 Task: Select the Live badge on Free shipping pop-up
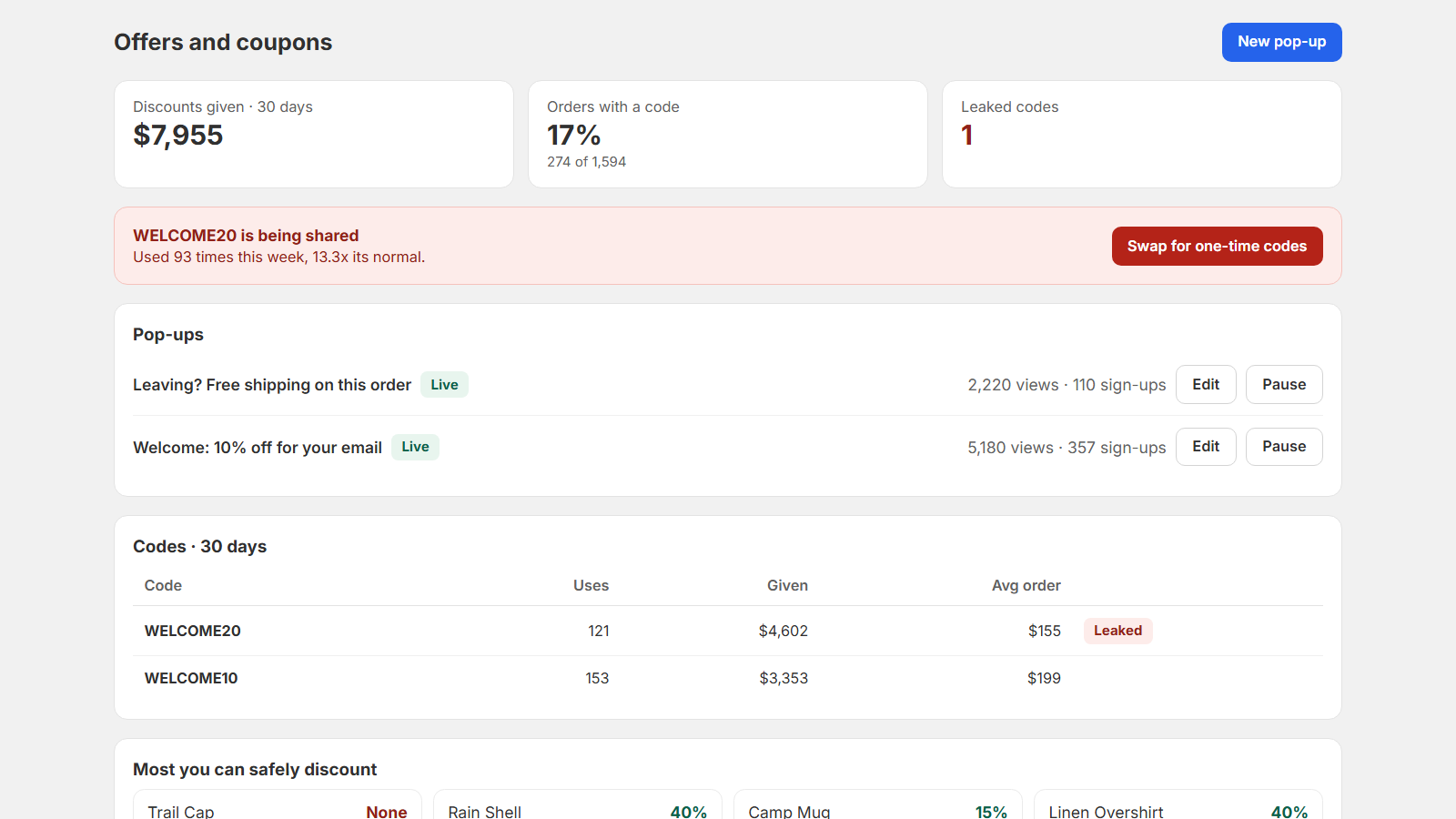[444, 384]
